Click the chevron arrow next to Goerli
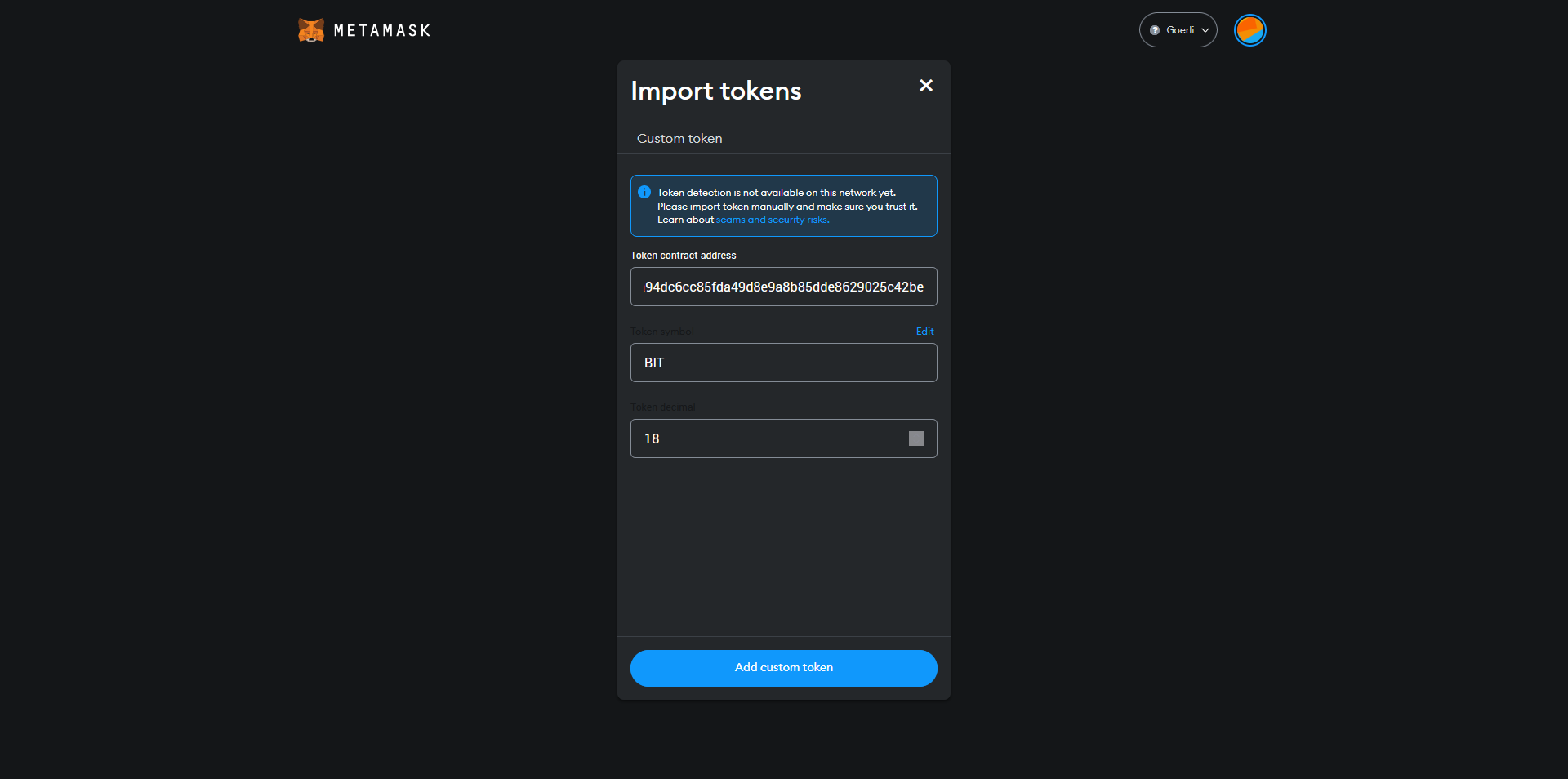Image resolution: width=1568 pixels, height=779 pixels. (1205, 30)
